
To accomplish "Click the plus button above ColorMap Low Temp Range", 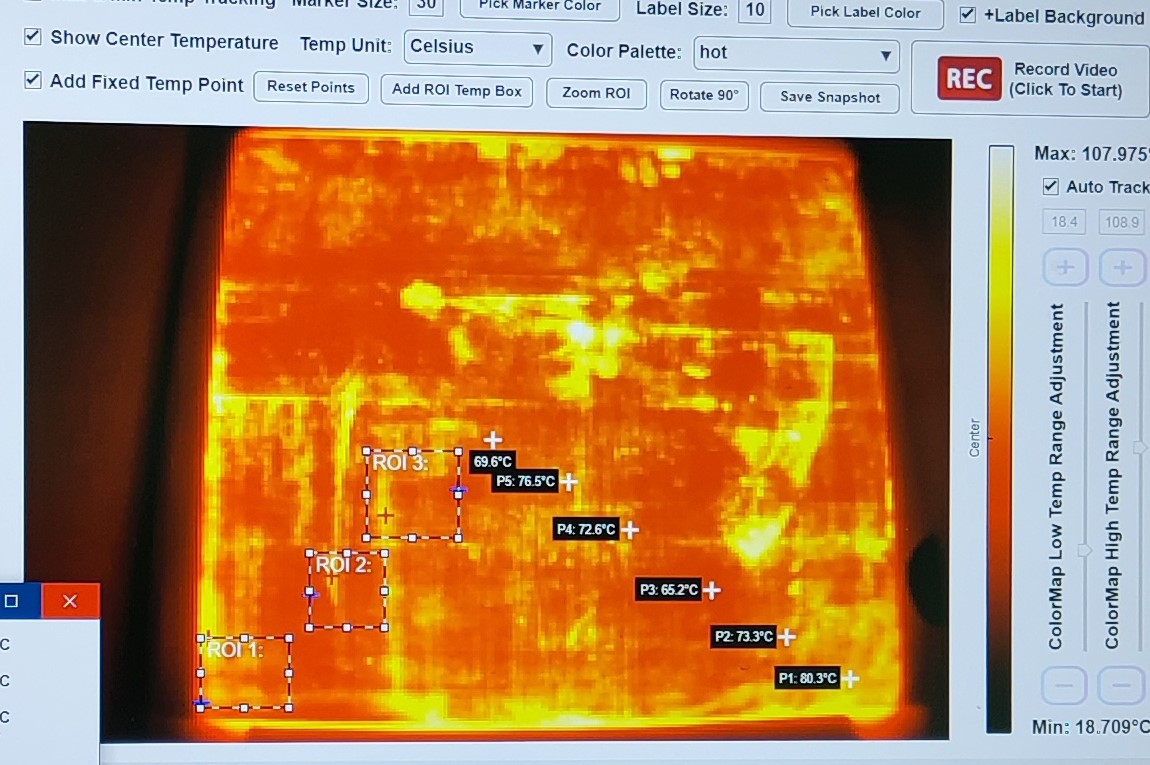I will click(1065, 268).
